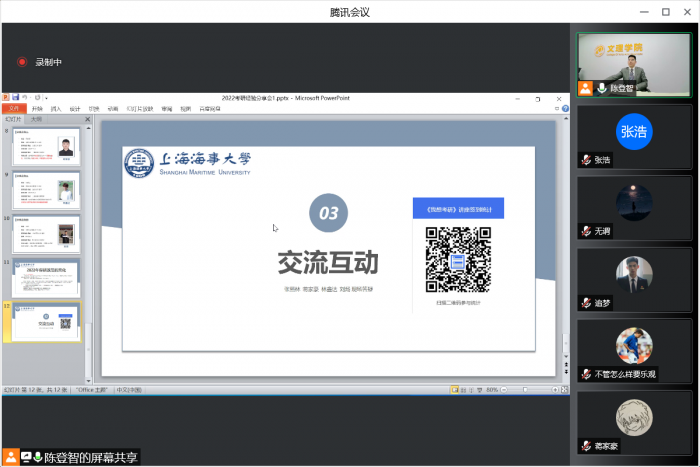Click slide area scroll-down arrow
Viewport: 700px width, 467px height.
(x=566, y=357)
